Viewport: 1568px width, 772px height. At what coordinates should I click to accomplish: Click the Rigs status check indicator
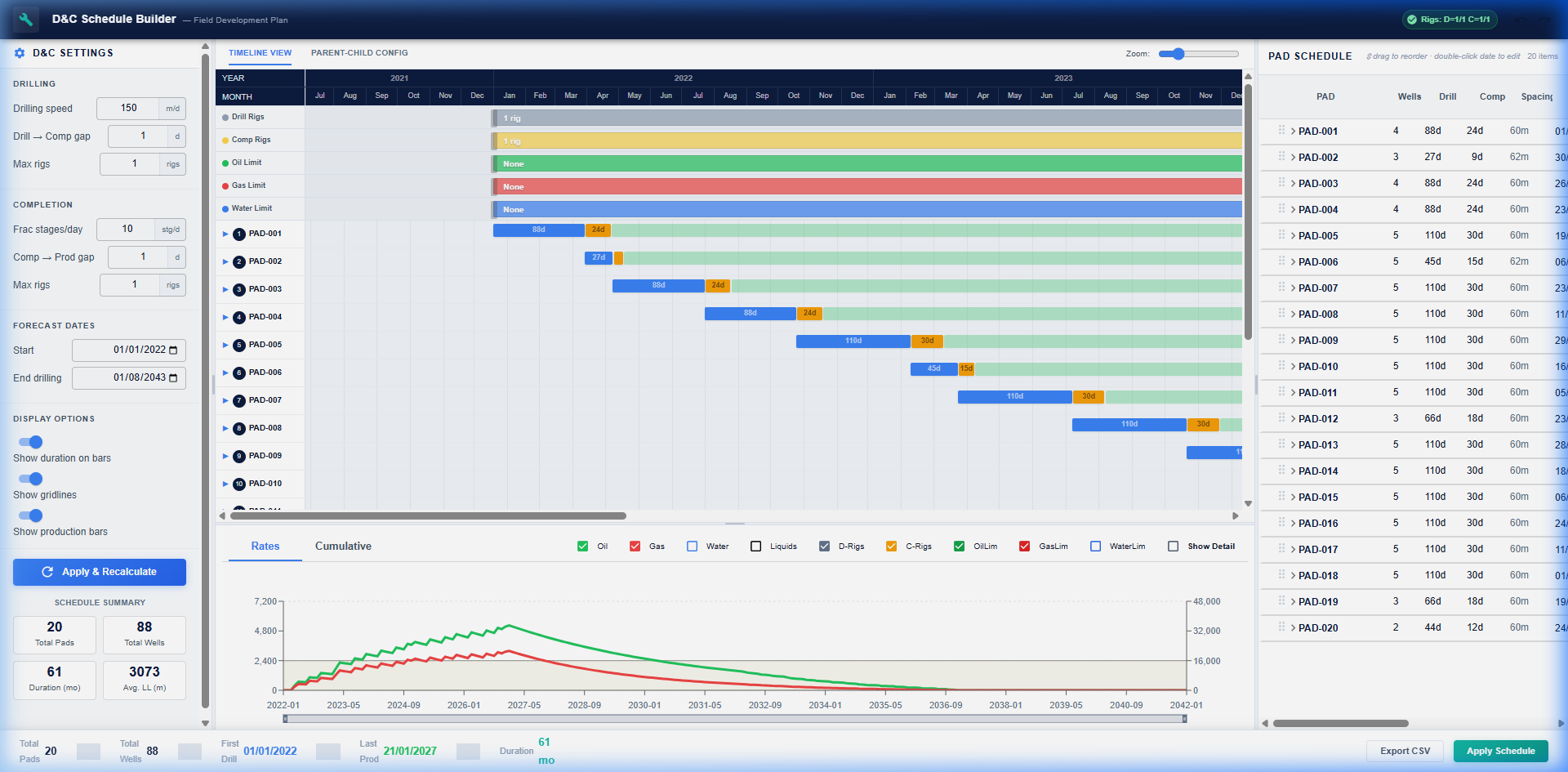[x=1412, y=20]
